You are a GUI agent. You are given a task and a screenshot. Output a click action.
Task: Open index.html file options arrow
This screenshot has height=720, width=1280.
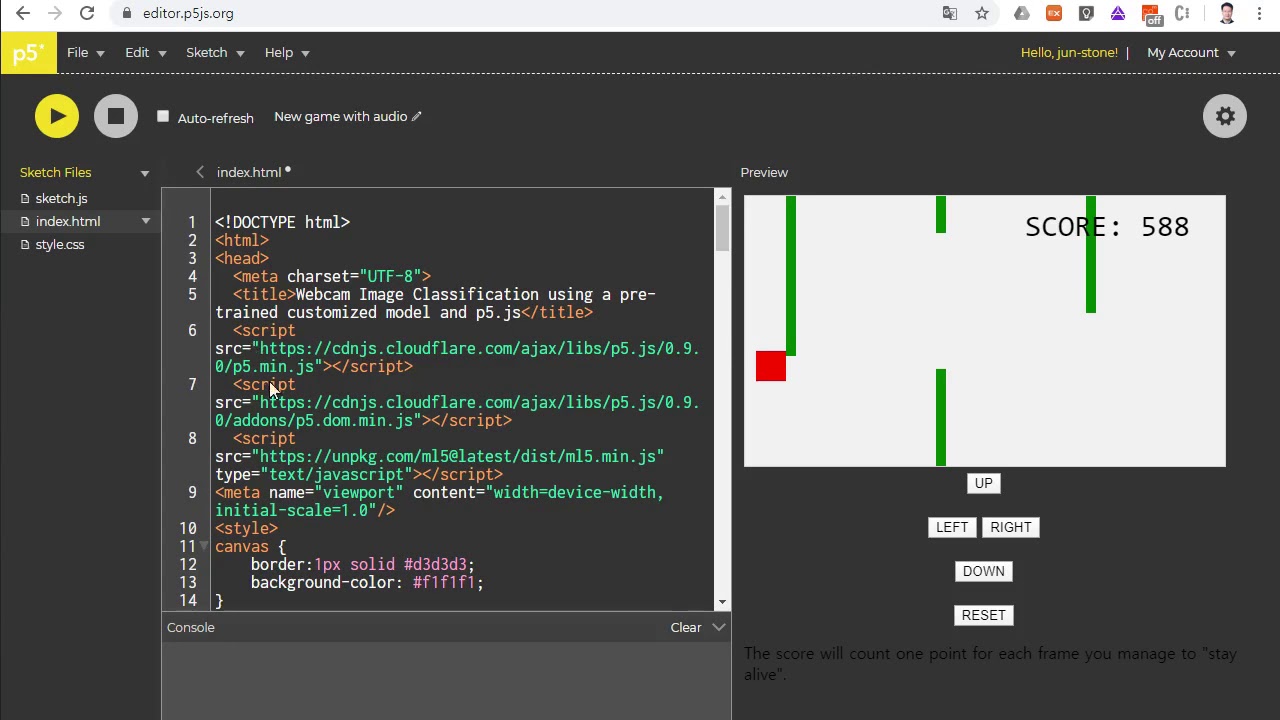click(146, 221)
